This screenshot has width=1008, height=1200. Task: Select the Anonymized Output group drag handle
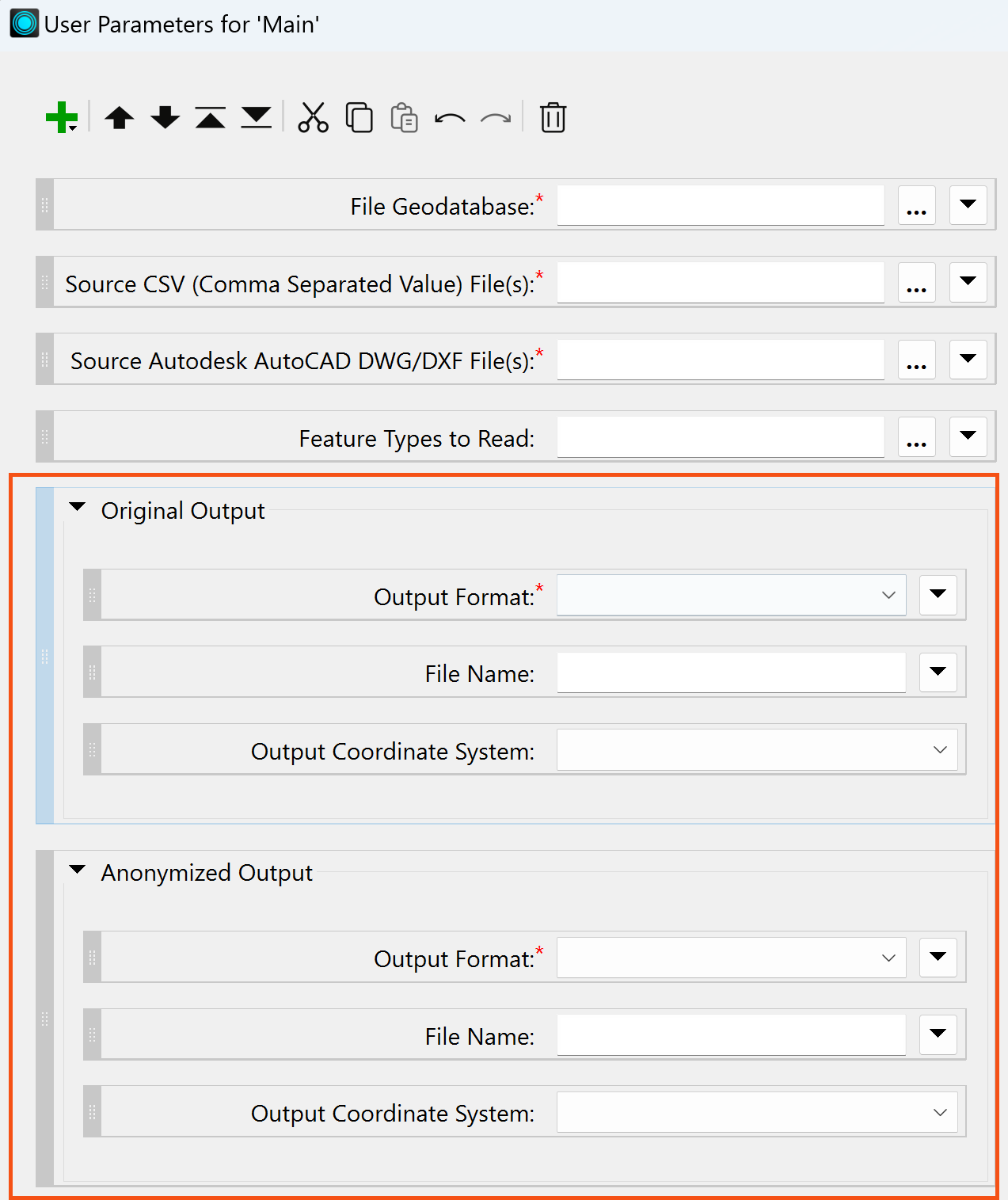click(x=44, y=1019)
